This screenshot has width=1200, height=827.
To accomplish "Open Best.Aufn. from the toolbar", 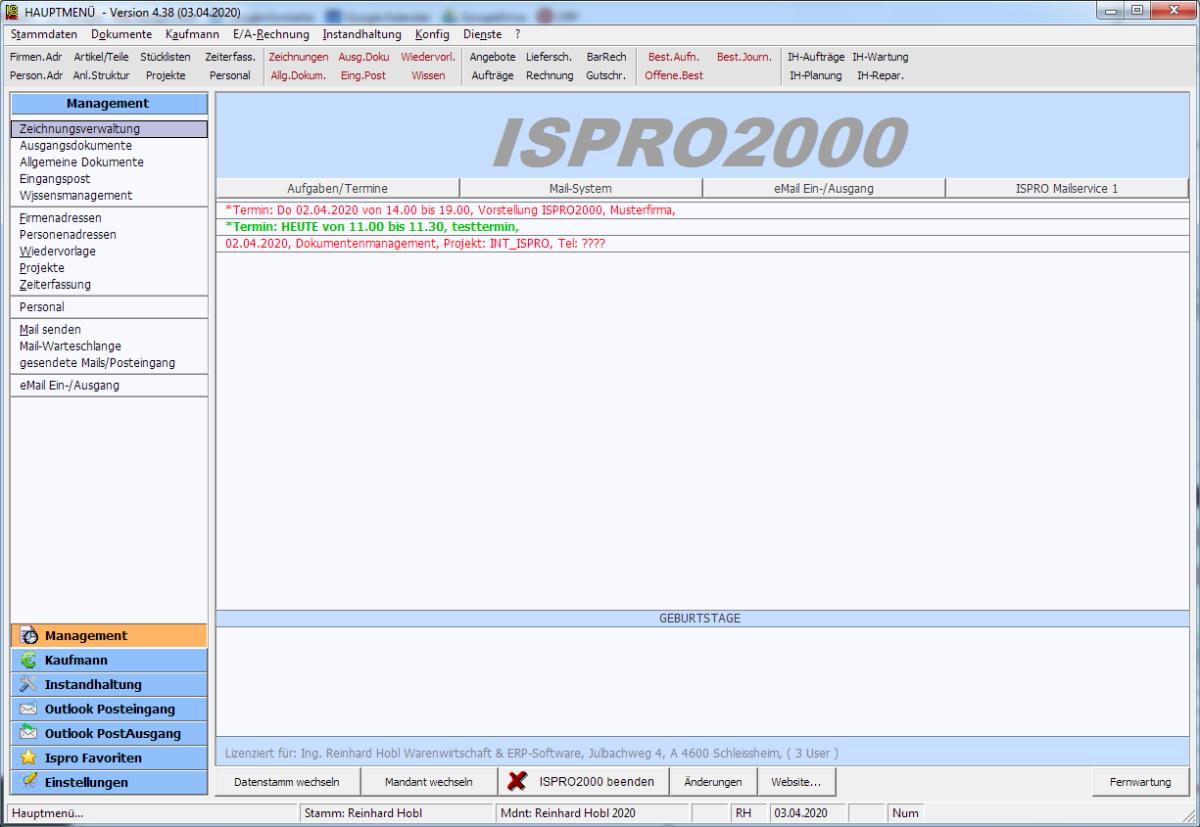I will tap(674, 57).
